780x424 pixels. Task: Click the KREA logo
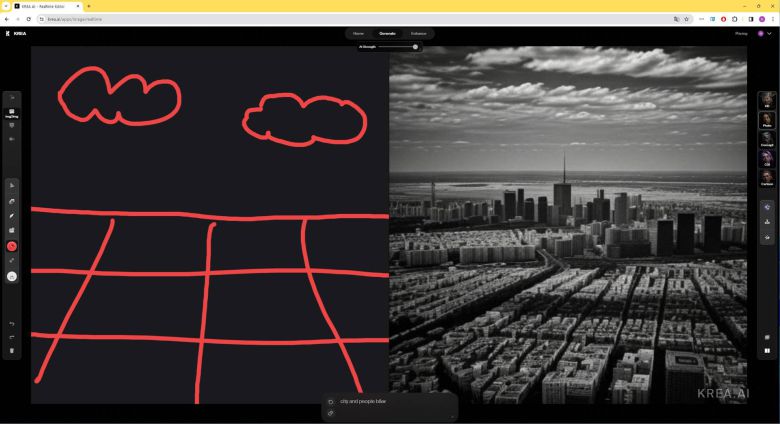coord(15,33)
